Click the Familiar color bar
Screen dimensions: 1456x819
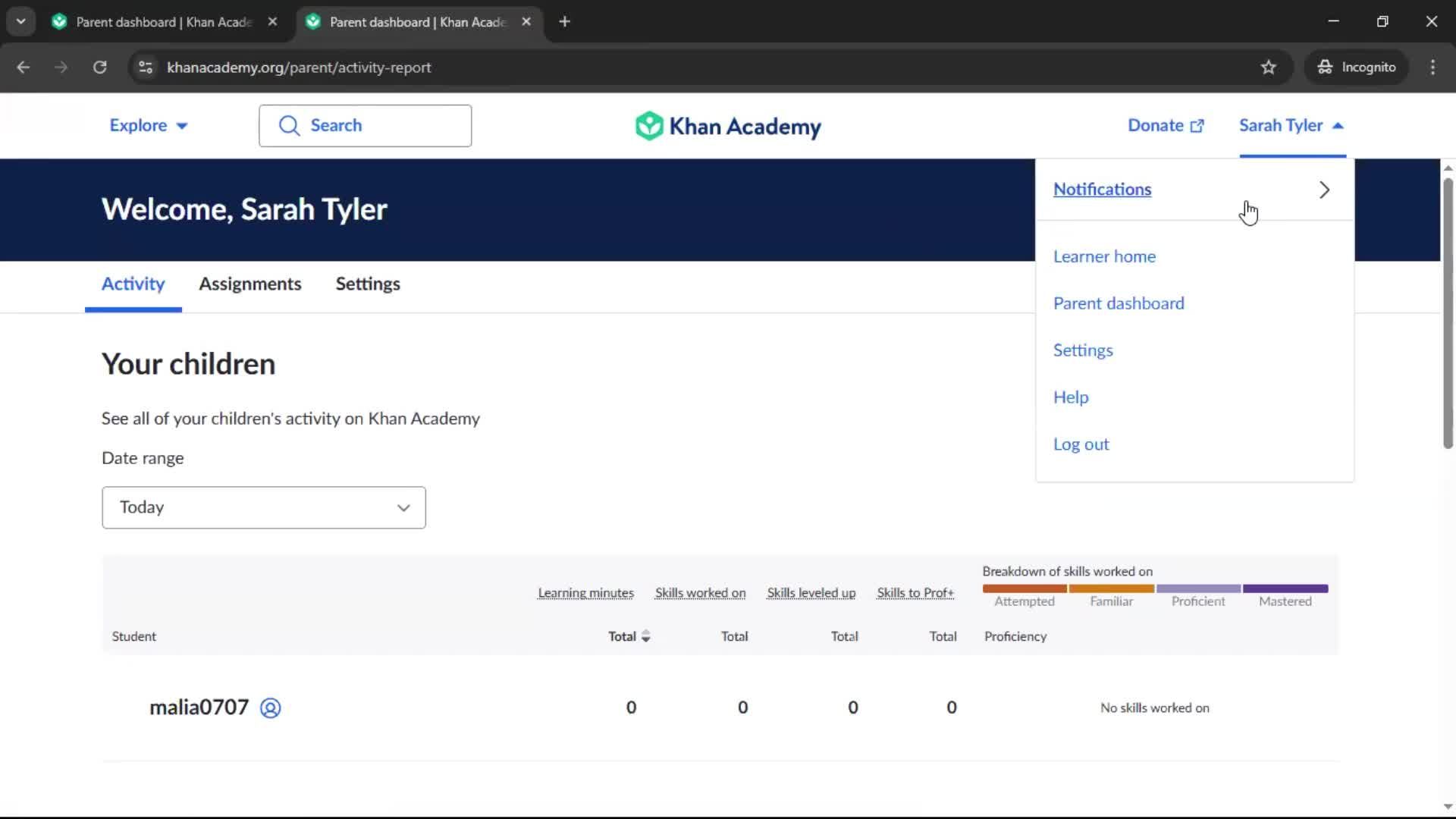(x=1112, y=588)
